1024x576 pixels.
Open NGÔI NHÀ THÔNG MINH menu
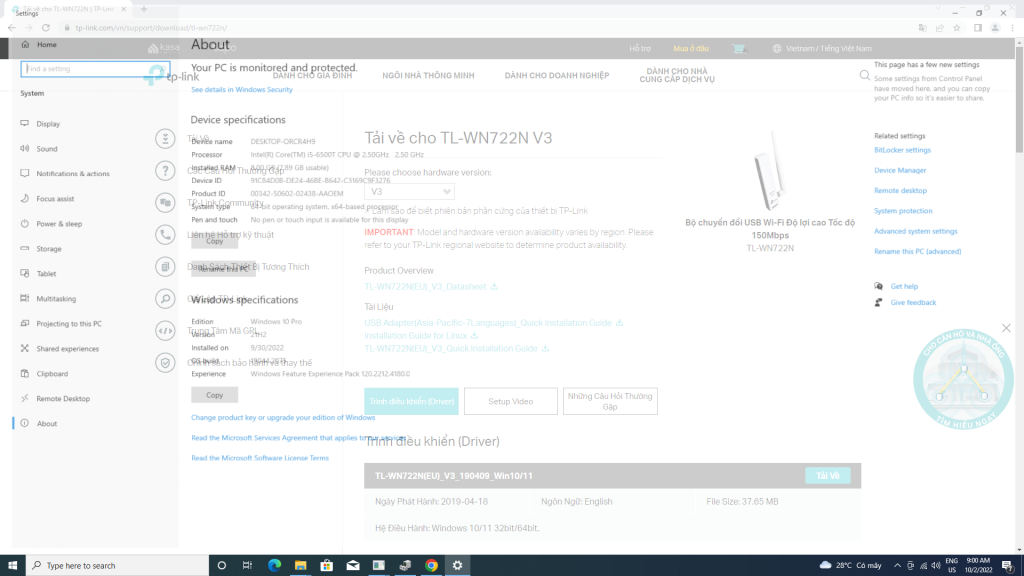tap(428, 76)
